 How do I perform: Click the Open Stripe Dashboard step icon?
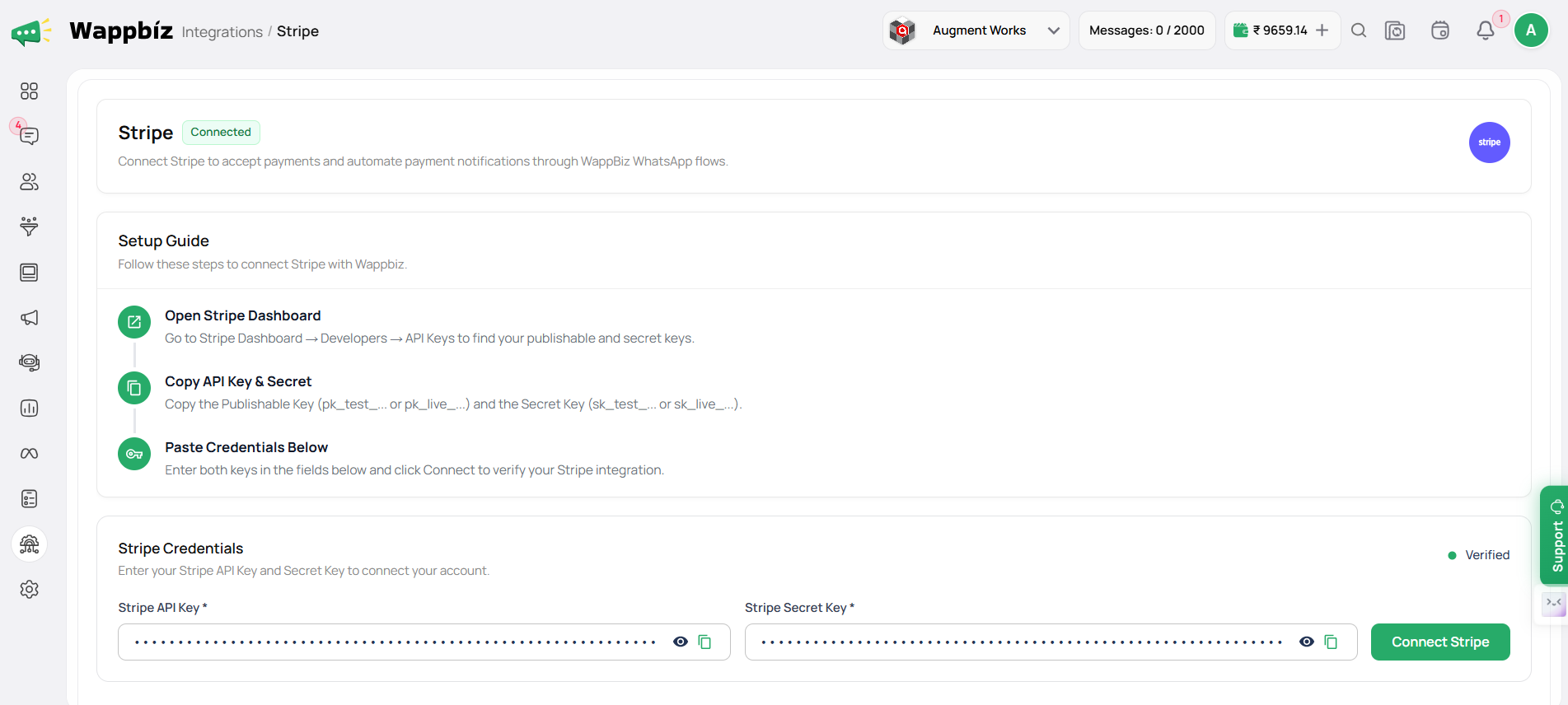pos(134,322)
